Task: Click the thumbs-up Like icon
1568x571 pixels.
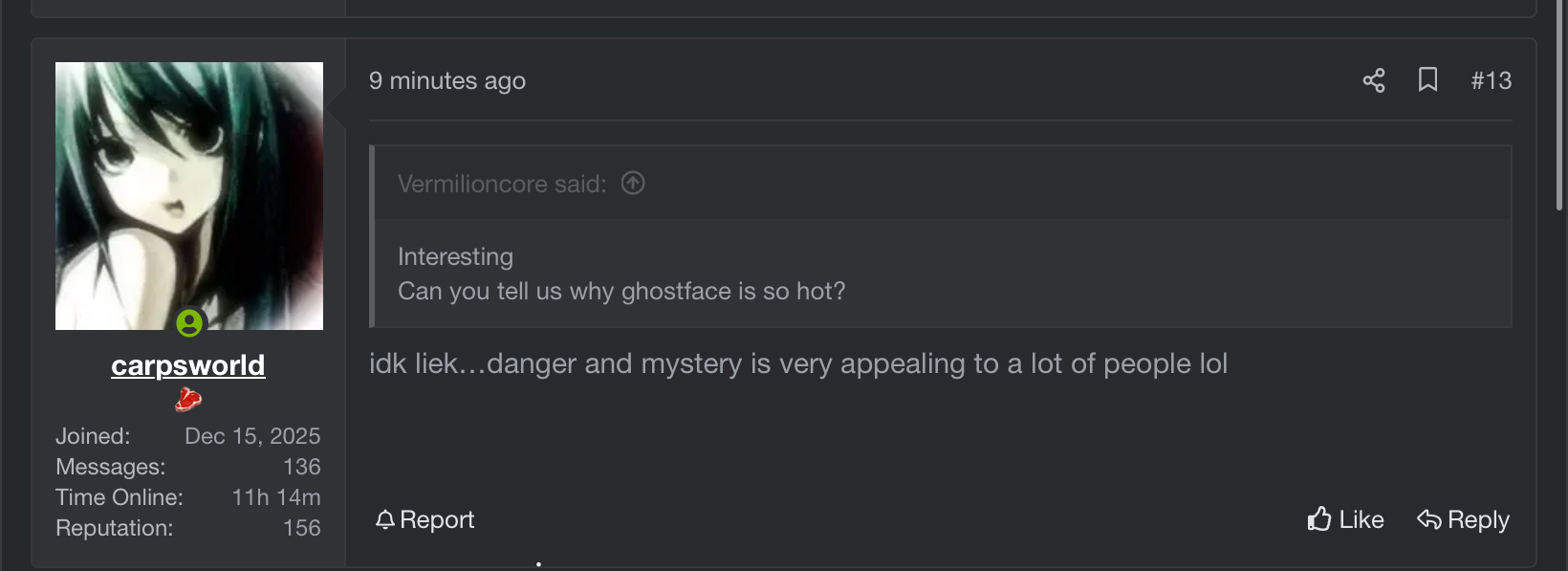Action: [1319, 519]
